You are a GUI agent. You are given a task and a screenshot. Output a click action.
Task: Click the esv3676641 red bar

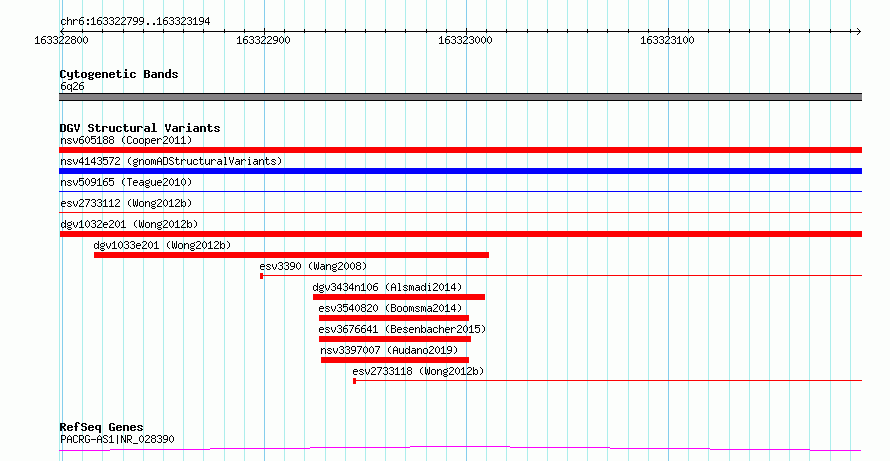[395, 339]
